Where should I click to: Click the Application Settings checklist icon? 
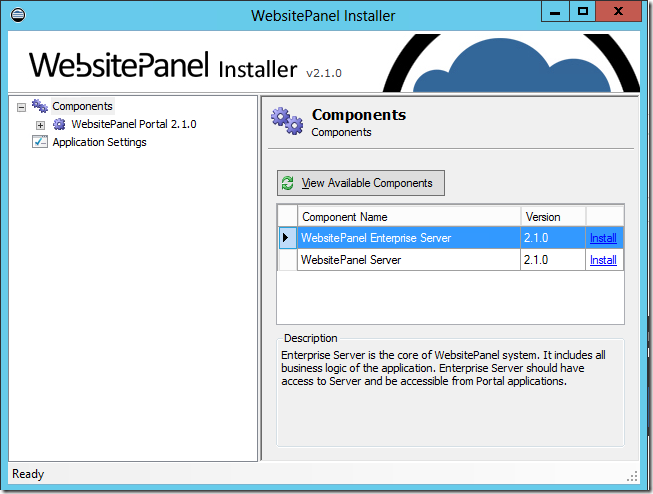point(40,142)
